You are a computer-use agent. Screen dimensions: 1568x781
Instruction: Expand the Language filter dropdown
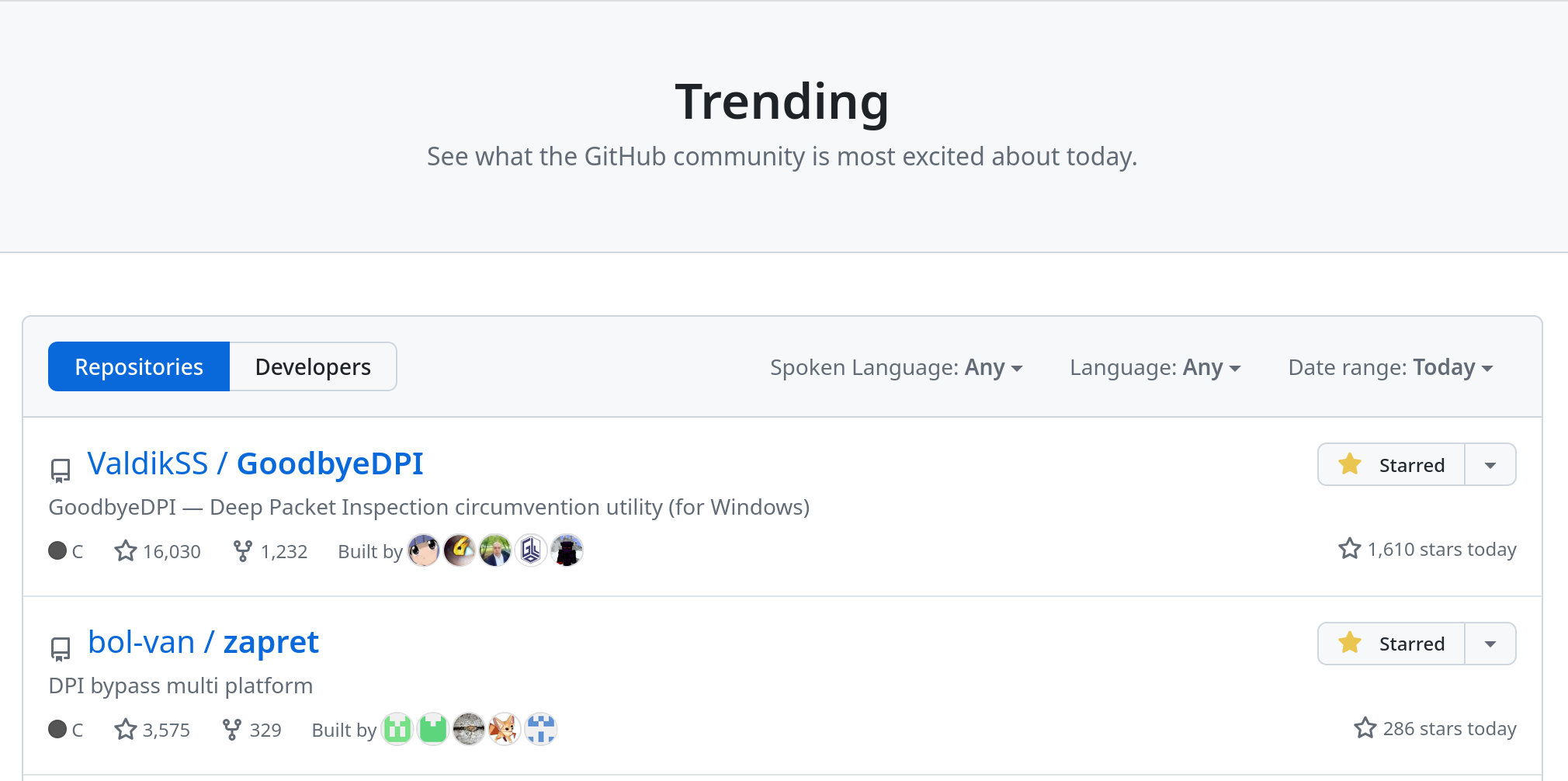[x=1155, y=367]
